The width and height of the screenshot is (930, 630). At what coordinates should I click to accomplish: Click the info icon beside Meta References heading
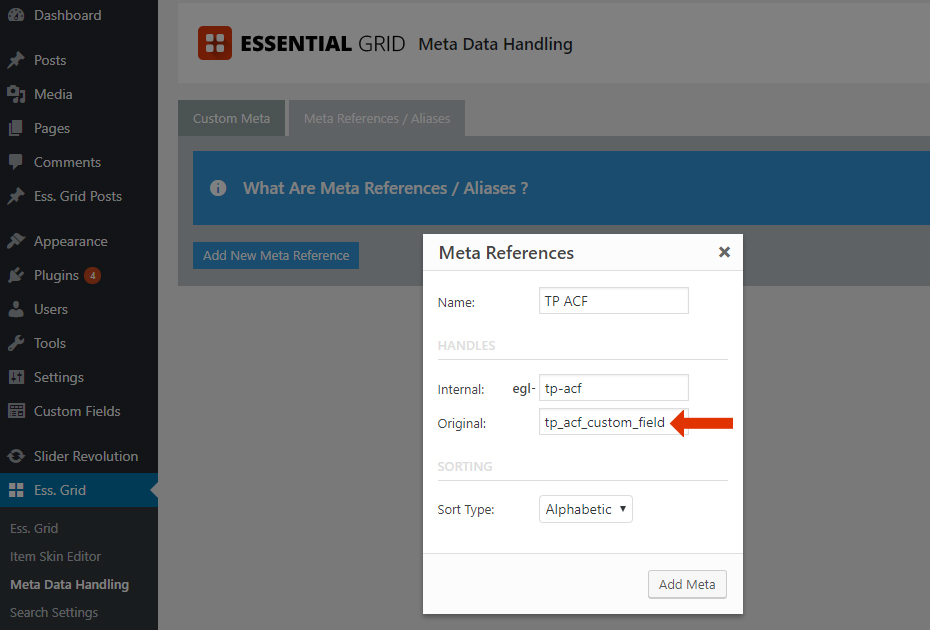[x=218, y=188]
